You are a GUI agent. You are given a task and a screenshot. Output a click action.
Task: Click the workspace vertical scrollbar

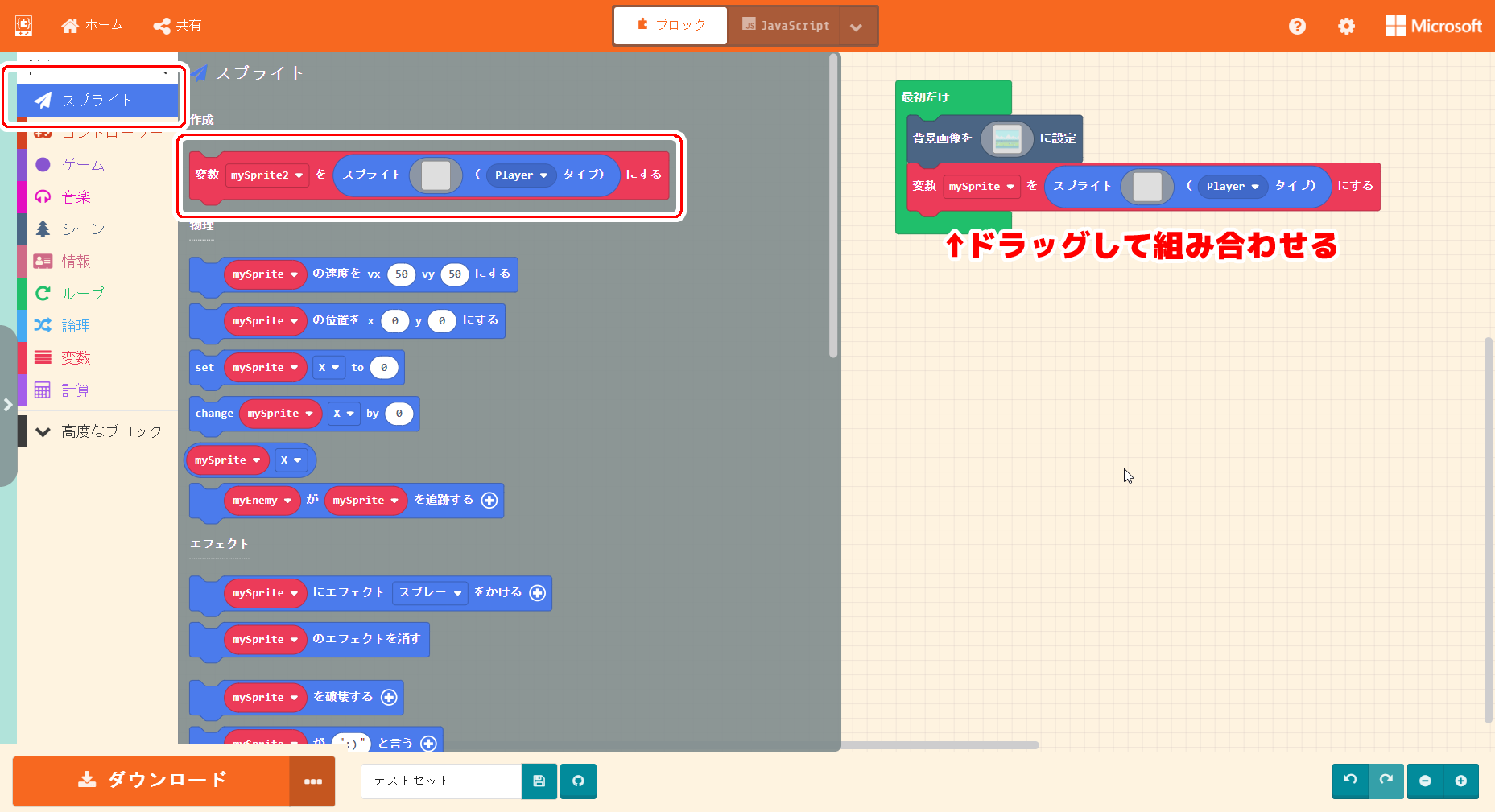coord(1489,531)
